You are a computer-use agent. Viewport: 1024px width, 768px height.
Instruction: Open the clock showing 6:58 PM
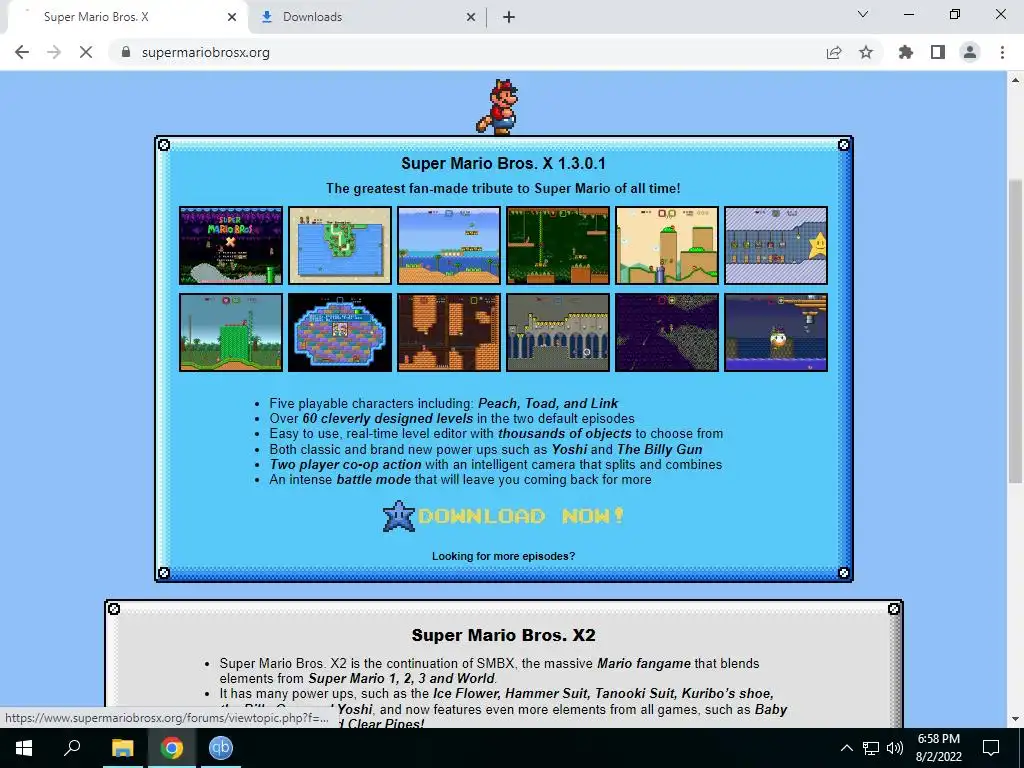click(938, 748)
